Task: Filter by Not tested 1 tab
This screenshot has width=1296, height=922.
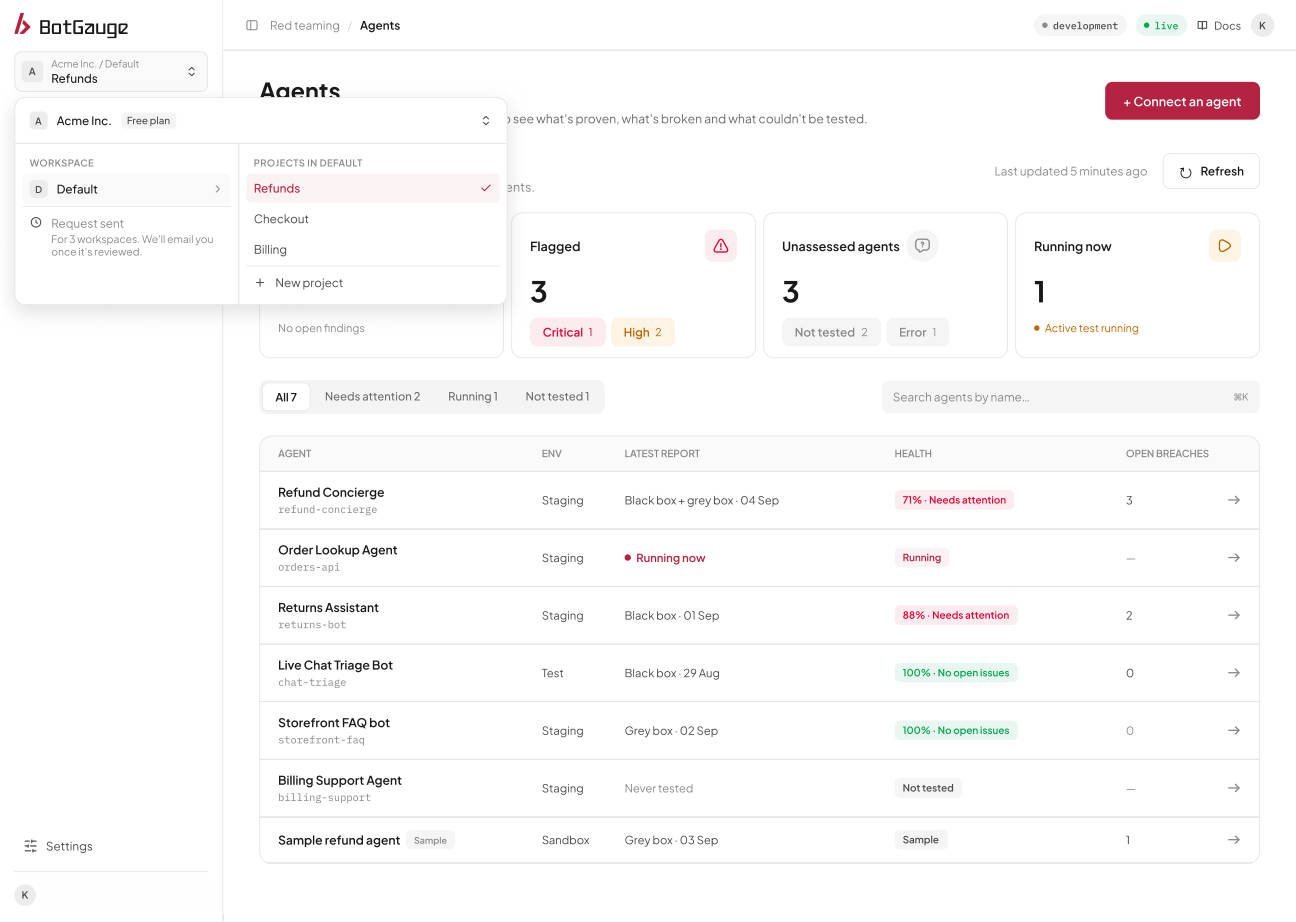Action: [x=557, y=397]
